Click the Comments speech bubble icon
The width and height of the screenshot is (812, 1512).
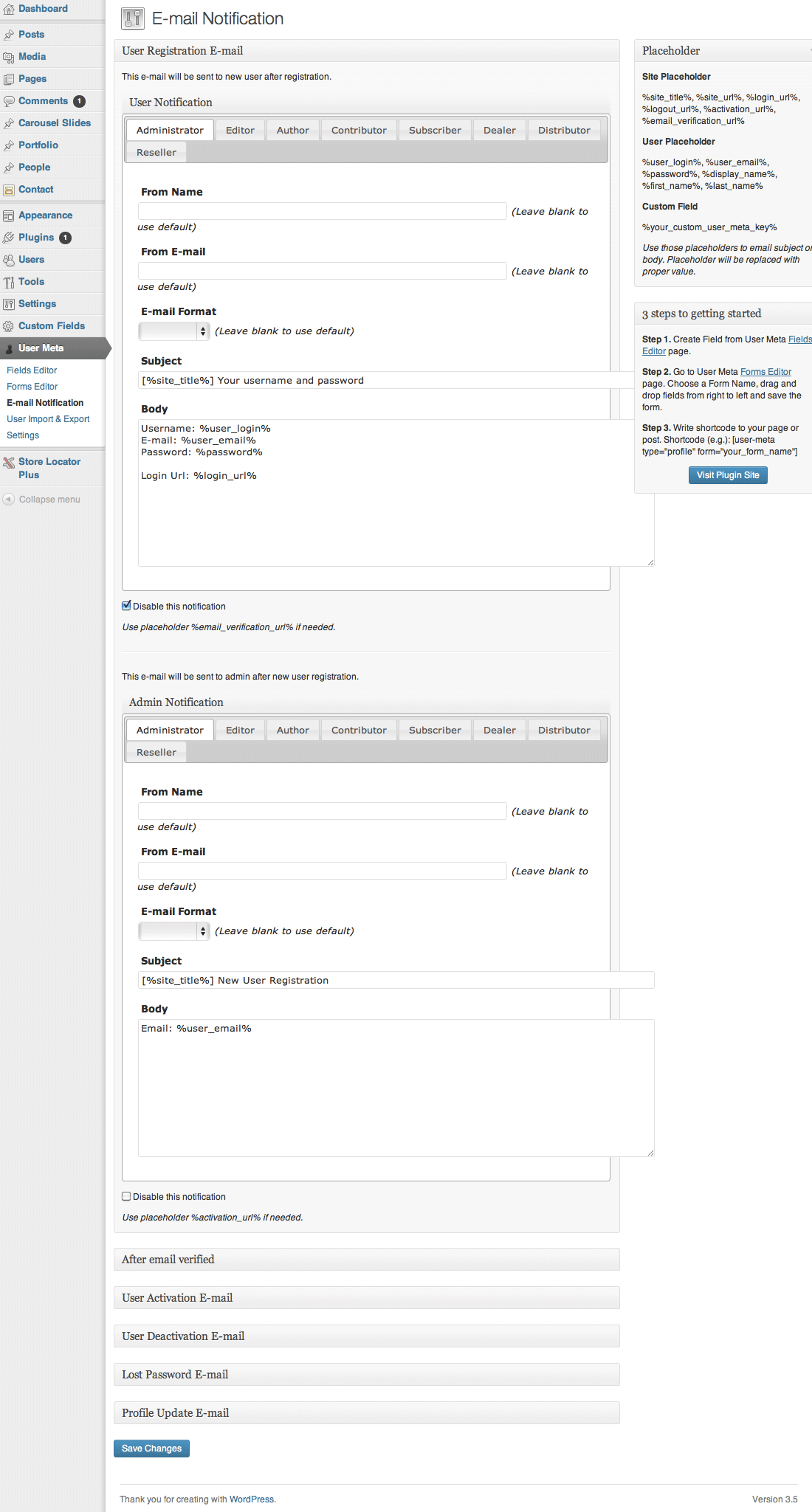pyautogui.click(x=9, y=101)
